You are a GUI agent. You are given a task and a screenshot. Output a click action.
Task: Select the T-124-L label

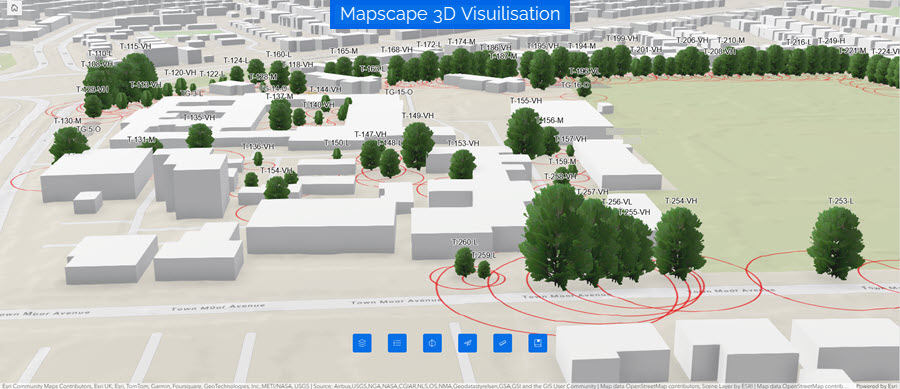(235, 60)
